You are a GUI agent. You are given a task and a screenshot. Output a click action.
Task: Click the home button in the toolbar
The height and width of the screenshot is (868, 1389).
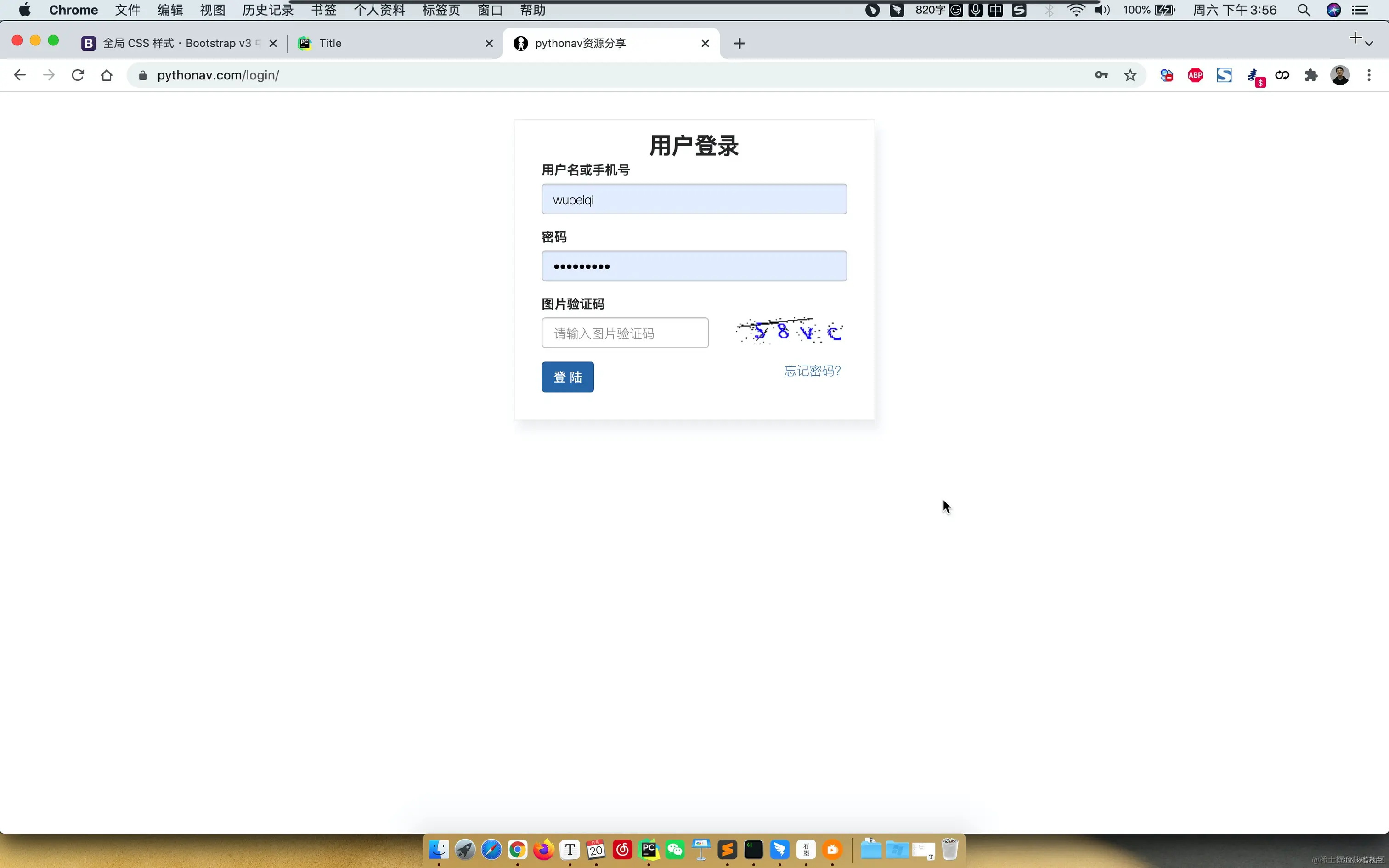(107, 74)
